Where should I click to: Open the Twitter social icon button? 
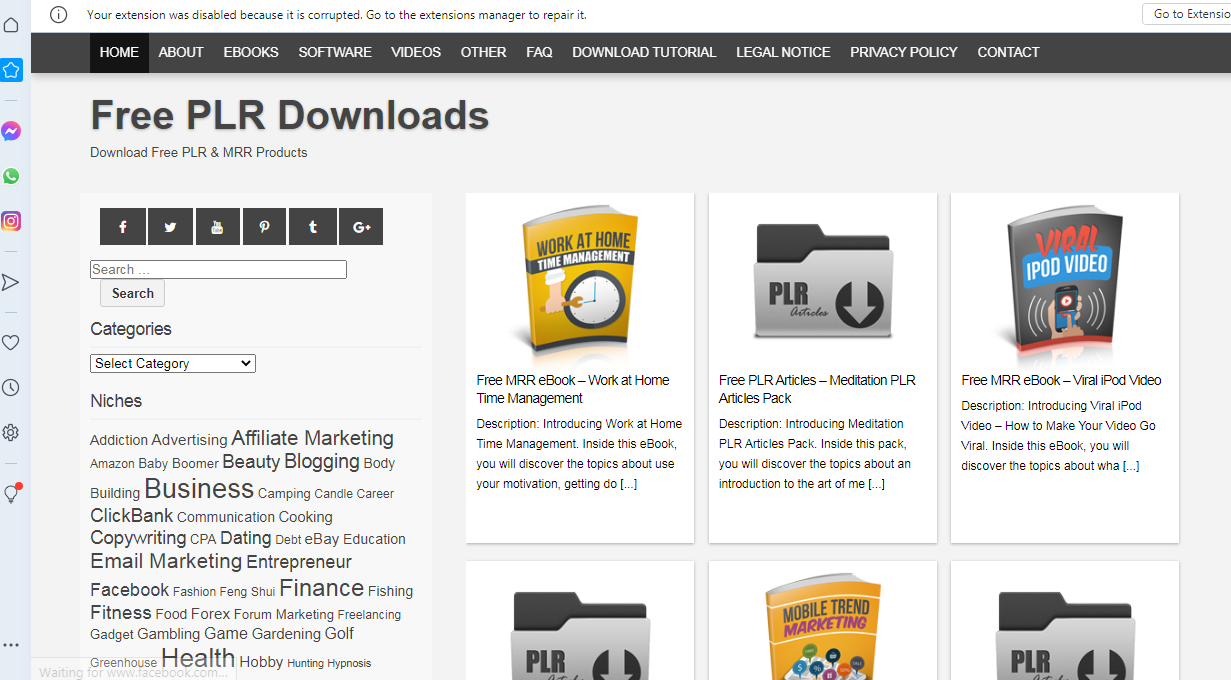pos(170,227)
